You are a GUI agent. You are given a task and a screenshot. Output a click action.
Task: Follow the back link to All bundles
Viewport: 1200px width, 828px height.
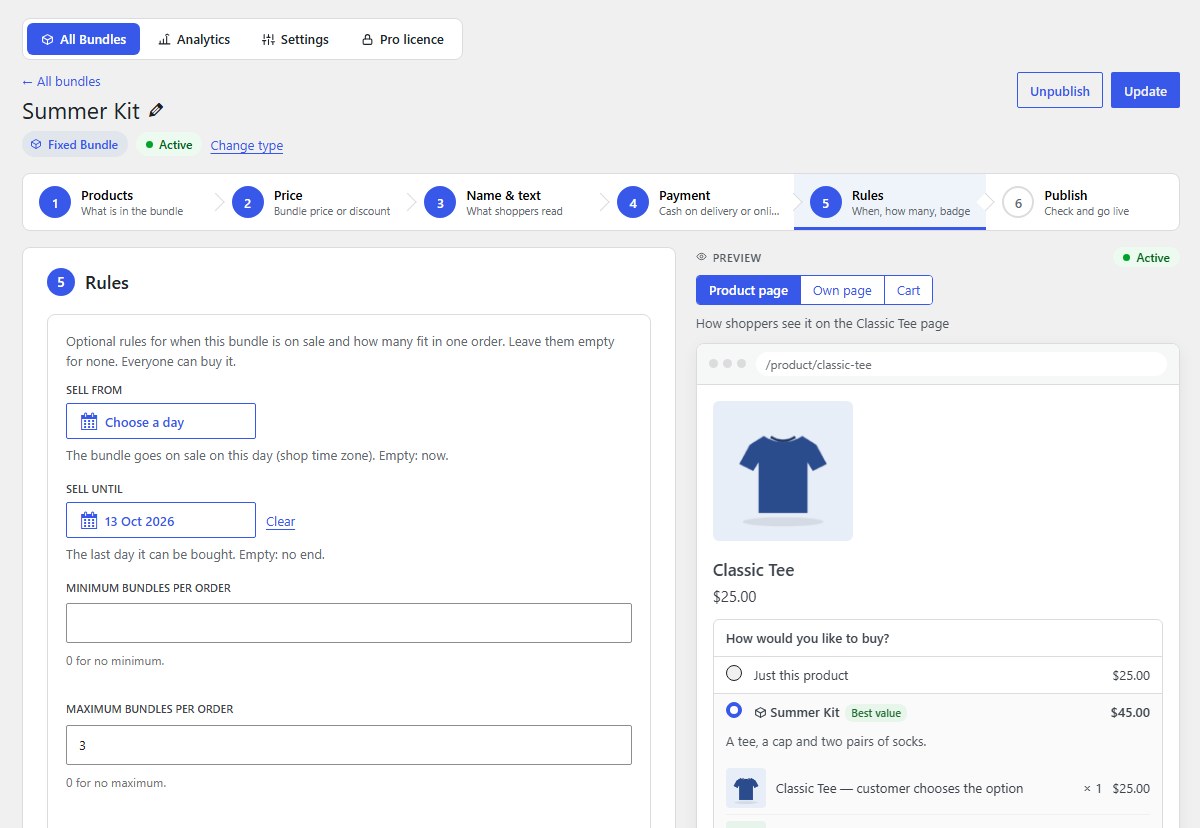tap(61, 81)
